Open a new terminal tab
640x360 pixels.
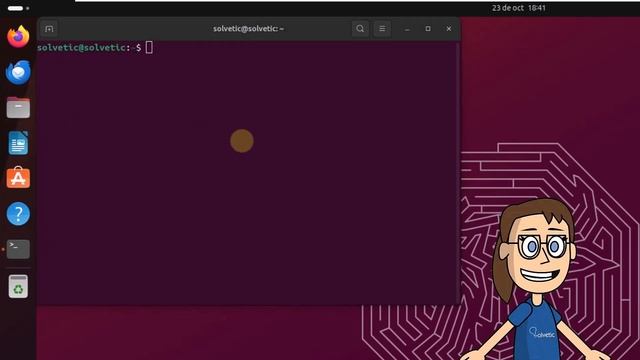[49, 29]
